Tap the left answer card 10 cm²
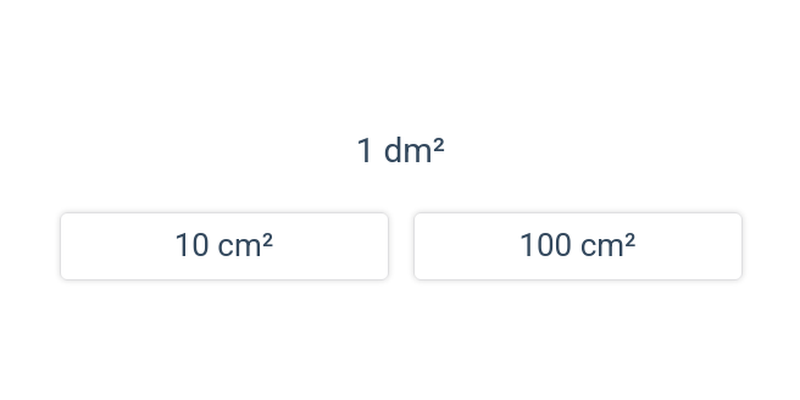The width and height of the screenshot is (800, 400). coord(224,246)
